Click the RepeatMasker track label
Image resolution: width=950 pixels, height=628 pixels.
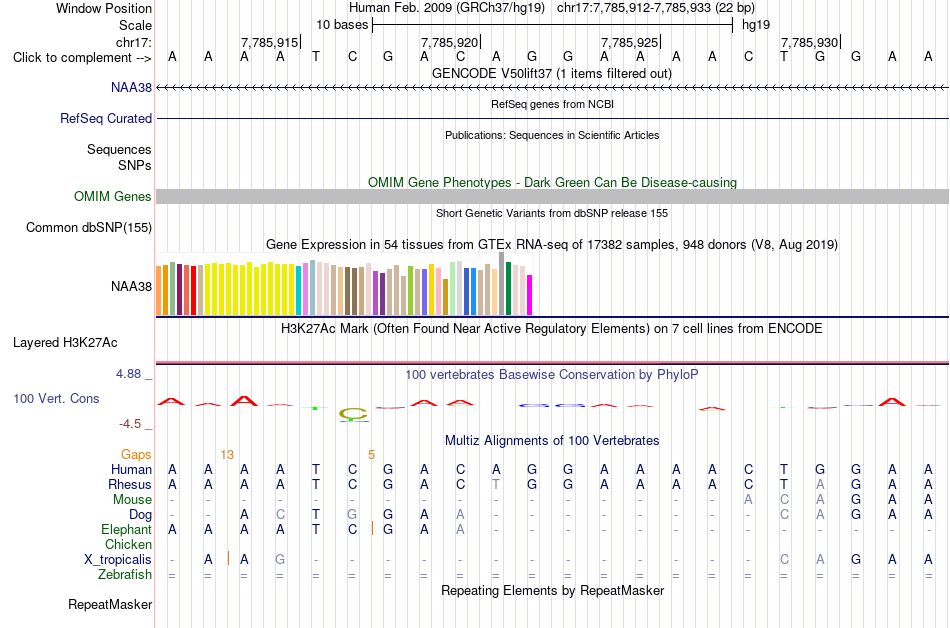pos(110,604)
